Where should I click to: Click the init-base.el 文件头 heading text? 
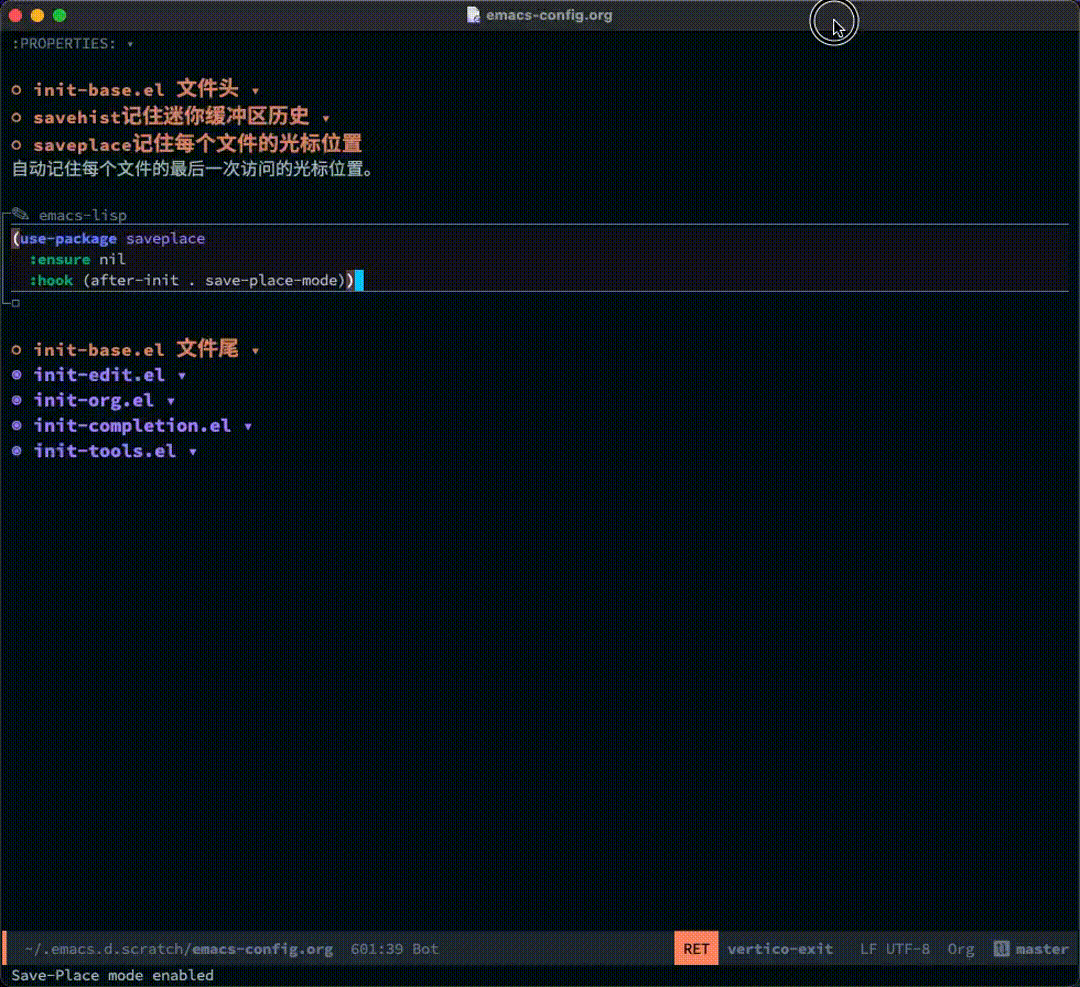point(136,89)
